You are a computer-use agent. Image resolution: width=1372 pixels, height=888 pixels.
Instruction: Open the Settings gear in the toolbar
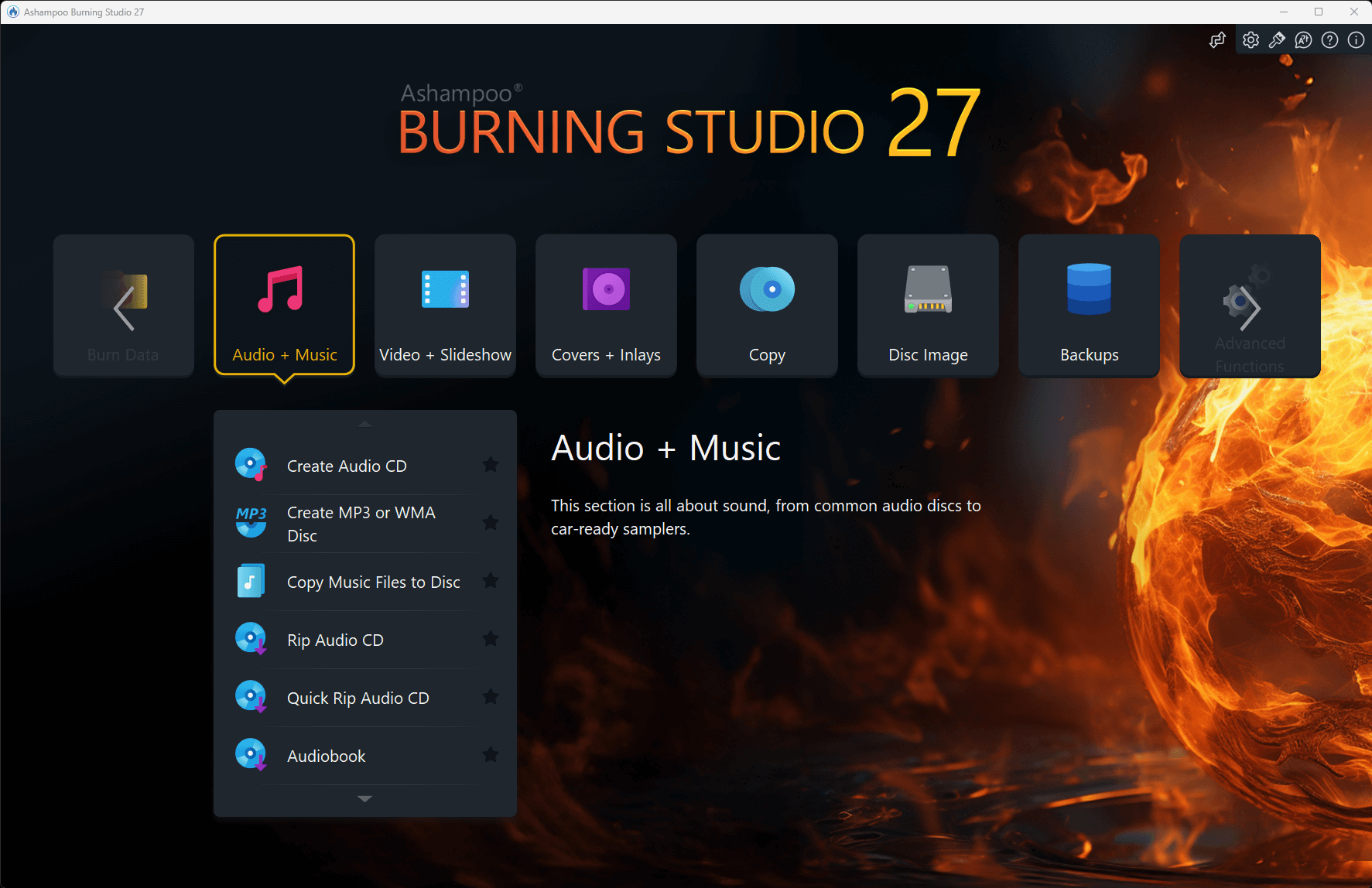[x=1251, y=39]
